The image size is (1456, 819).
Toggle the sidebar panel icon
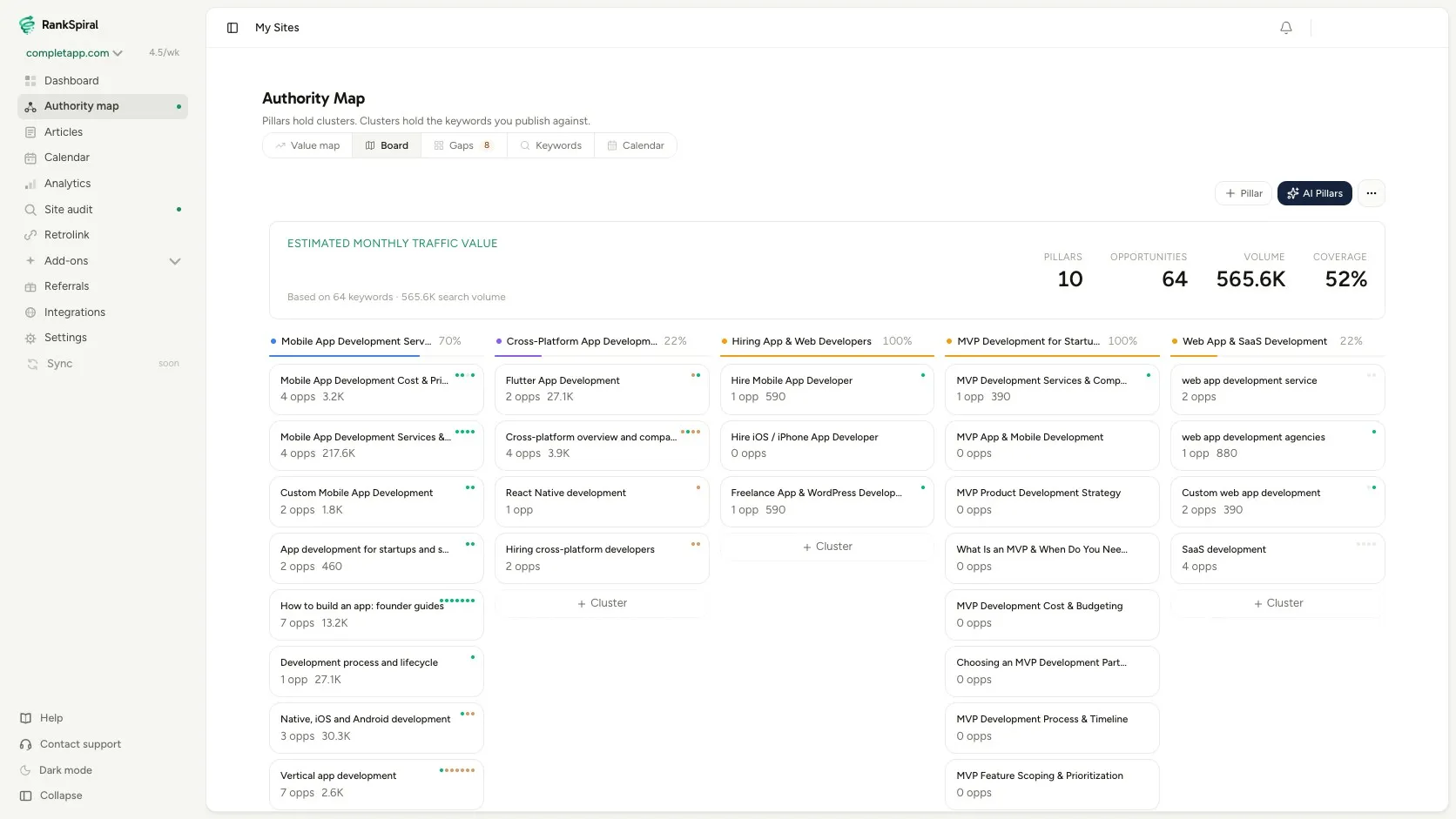tap(233, 28)
